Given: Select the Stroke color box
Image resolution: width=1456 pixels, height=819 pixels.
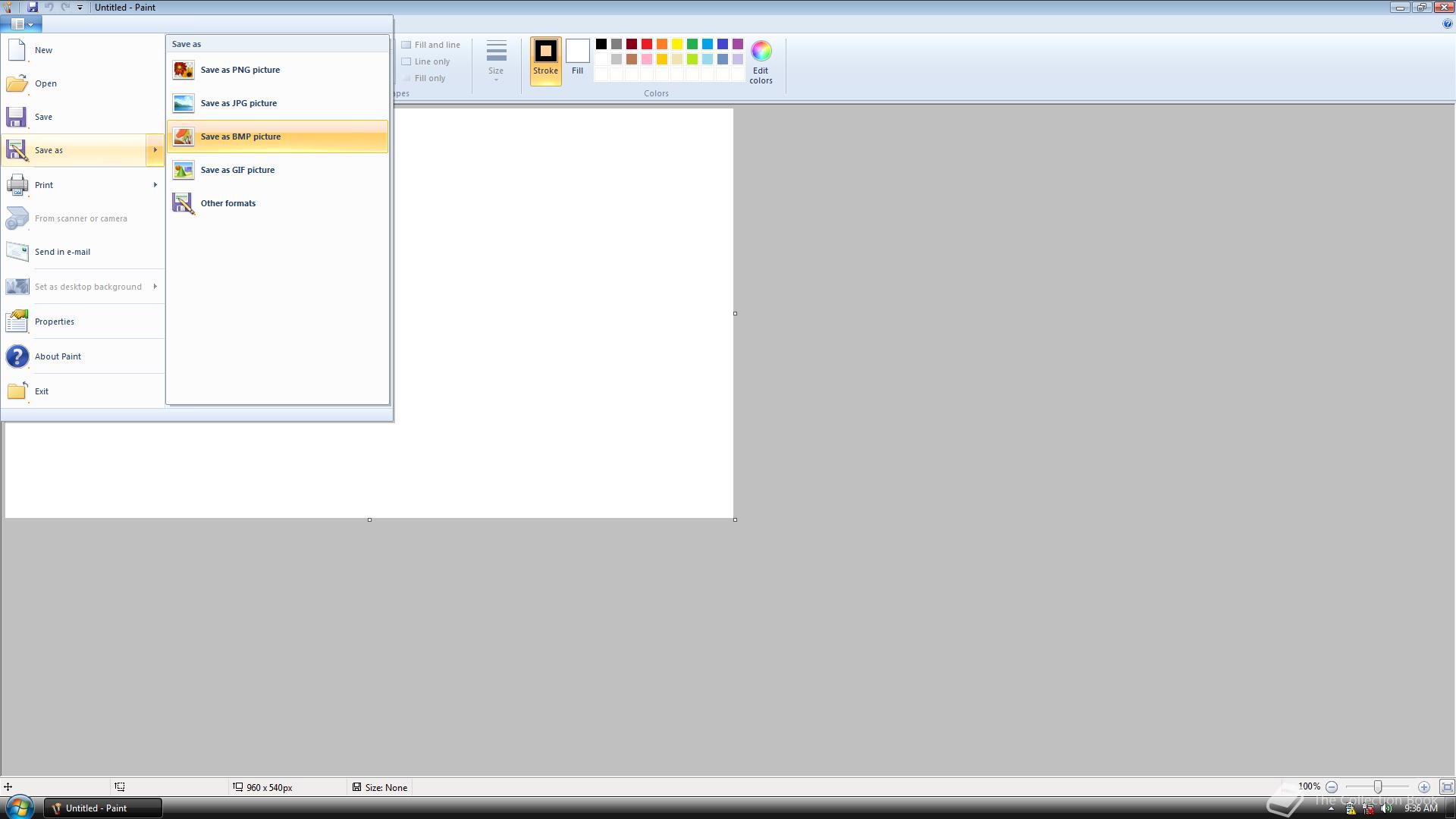Looking at the screenshot, I should [546, 61].
